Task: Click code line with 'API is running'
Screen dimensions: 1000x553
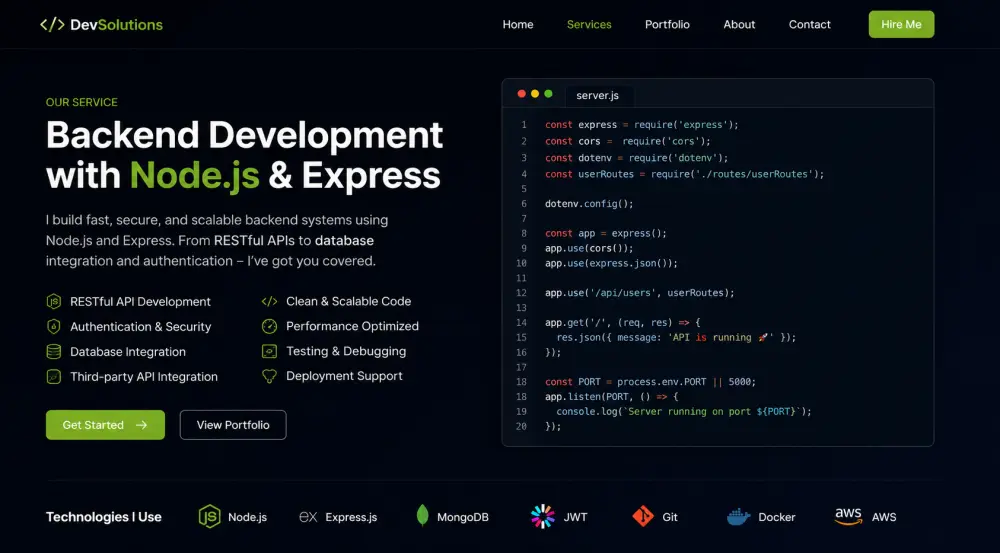Action: (x=676, y=337)
